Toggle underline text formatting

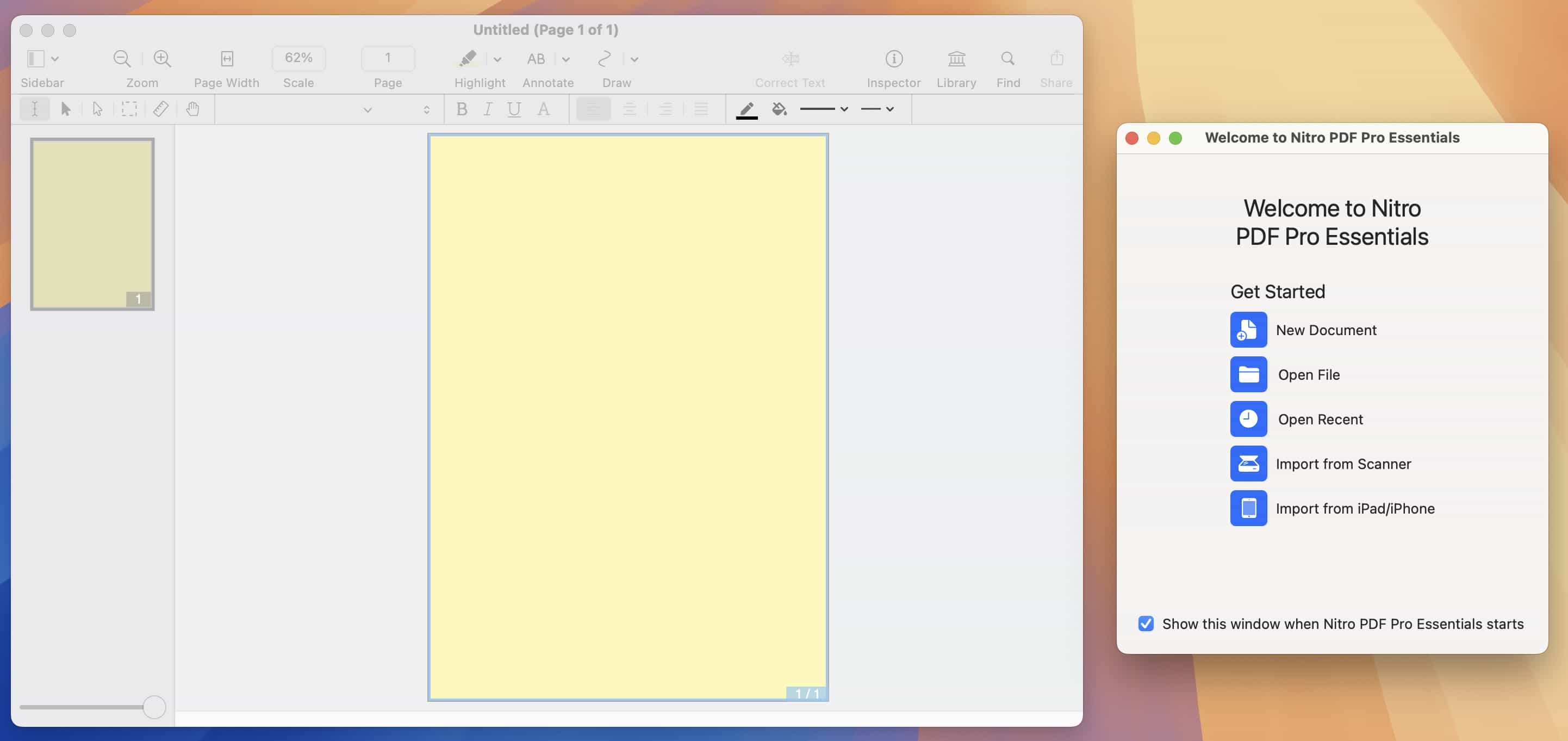pyautogui.click(x=514, y=109)
